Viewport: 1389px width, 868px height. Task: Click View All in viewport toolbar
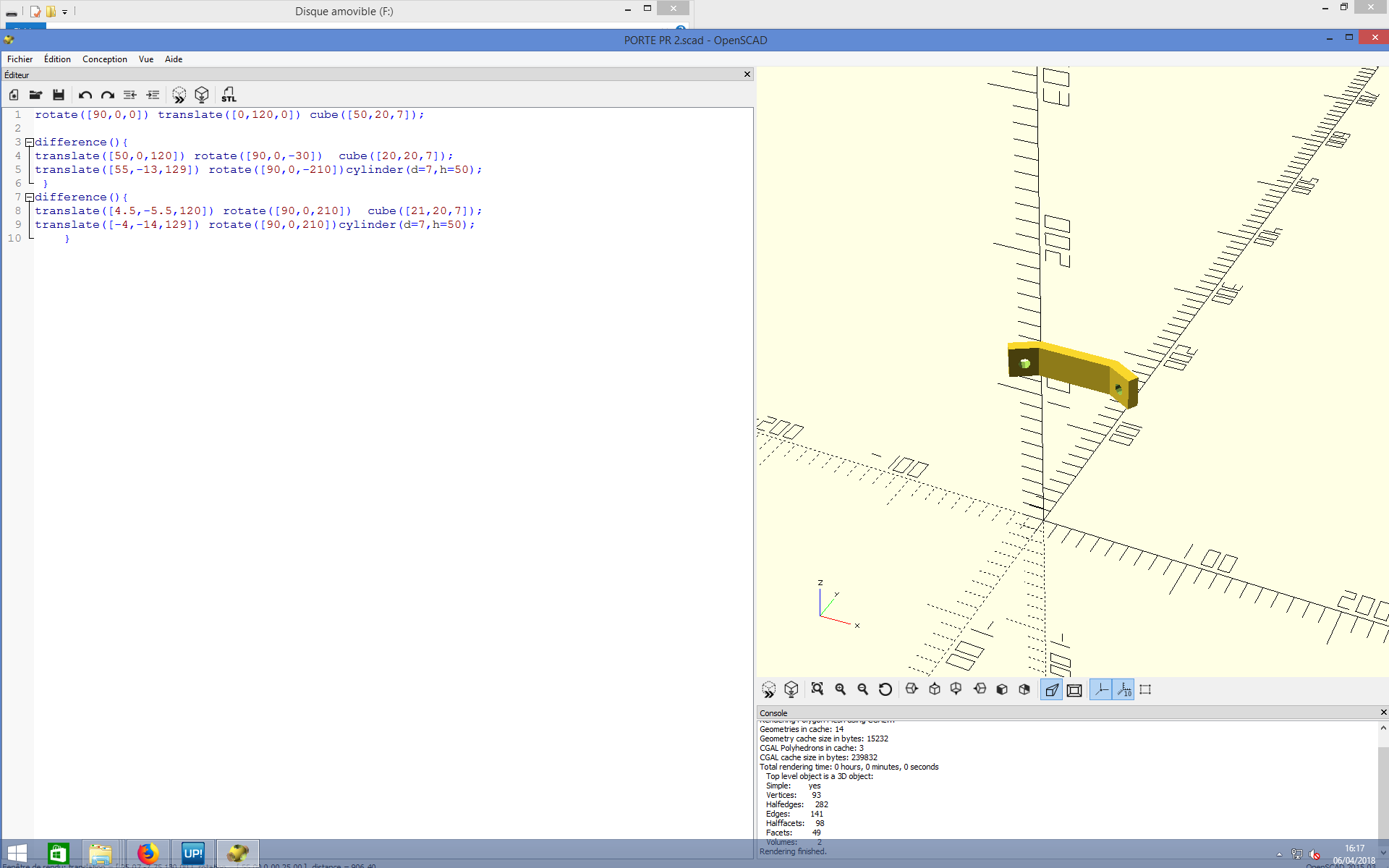(x=817, y=689)
